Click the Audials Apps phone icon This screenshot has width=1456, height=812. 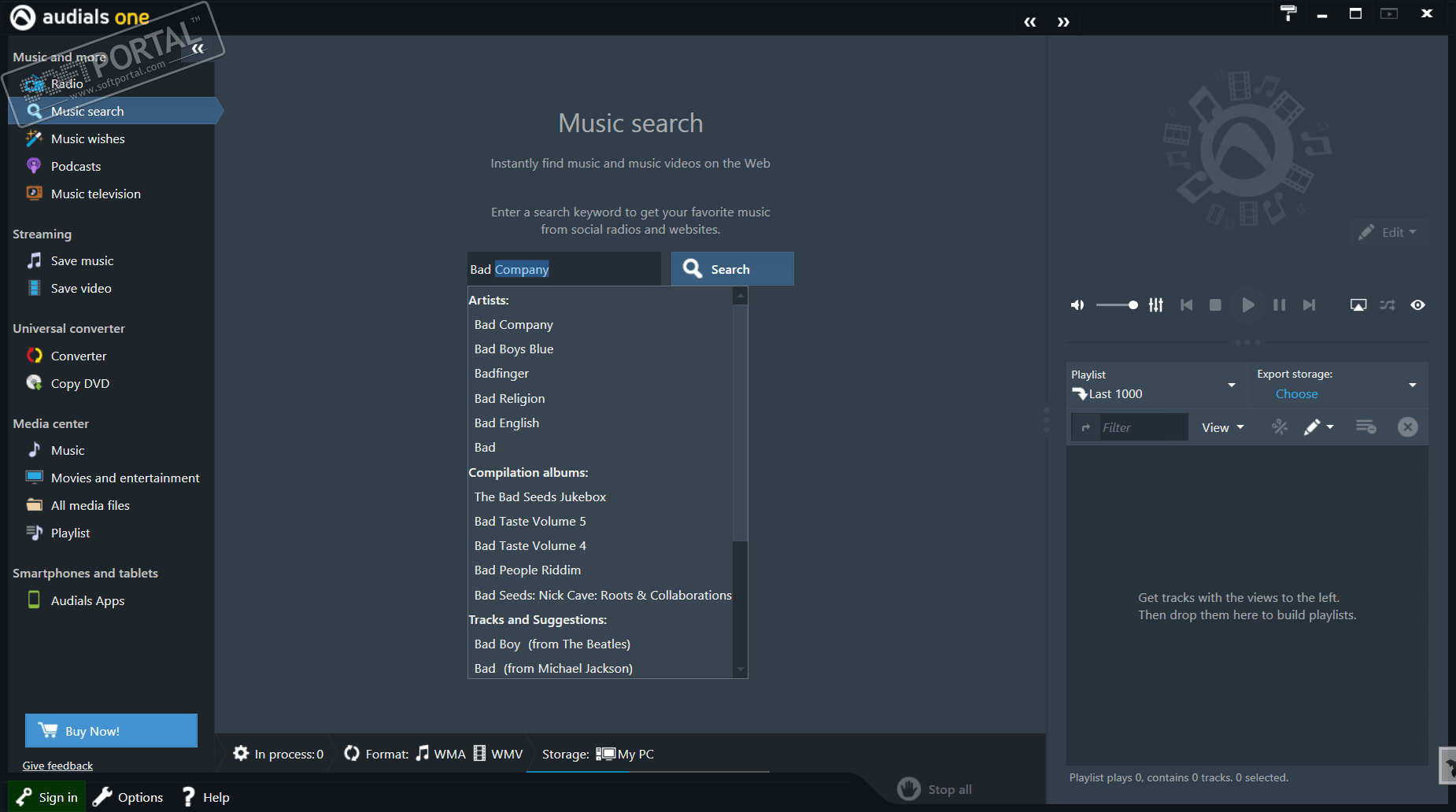34,600
